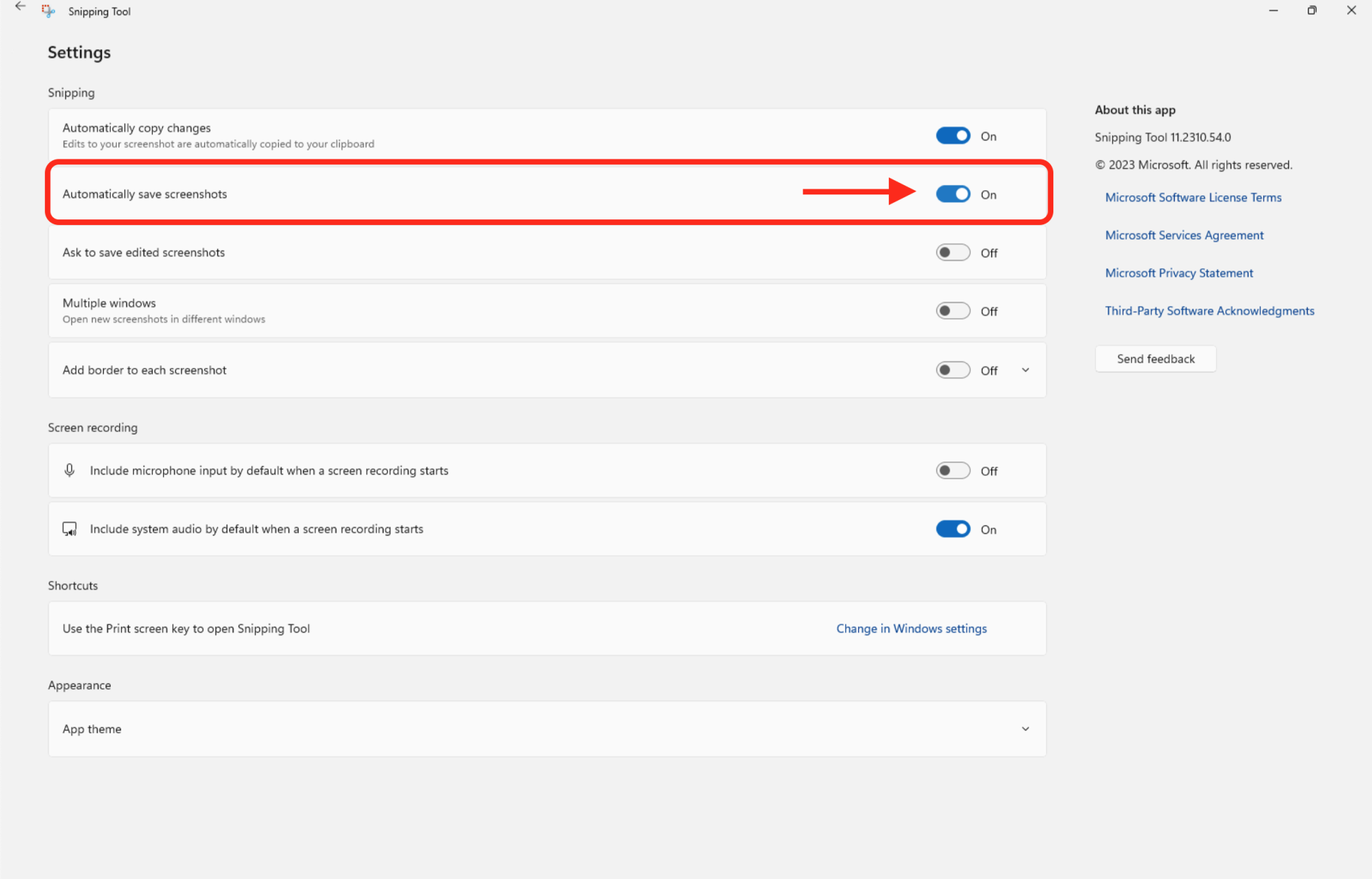This screenshot has height=879, width=1372.
Task: Open Microsoft Privacy Statement
Action: point(1178,272)
